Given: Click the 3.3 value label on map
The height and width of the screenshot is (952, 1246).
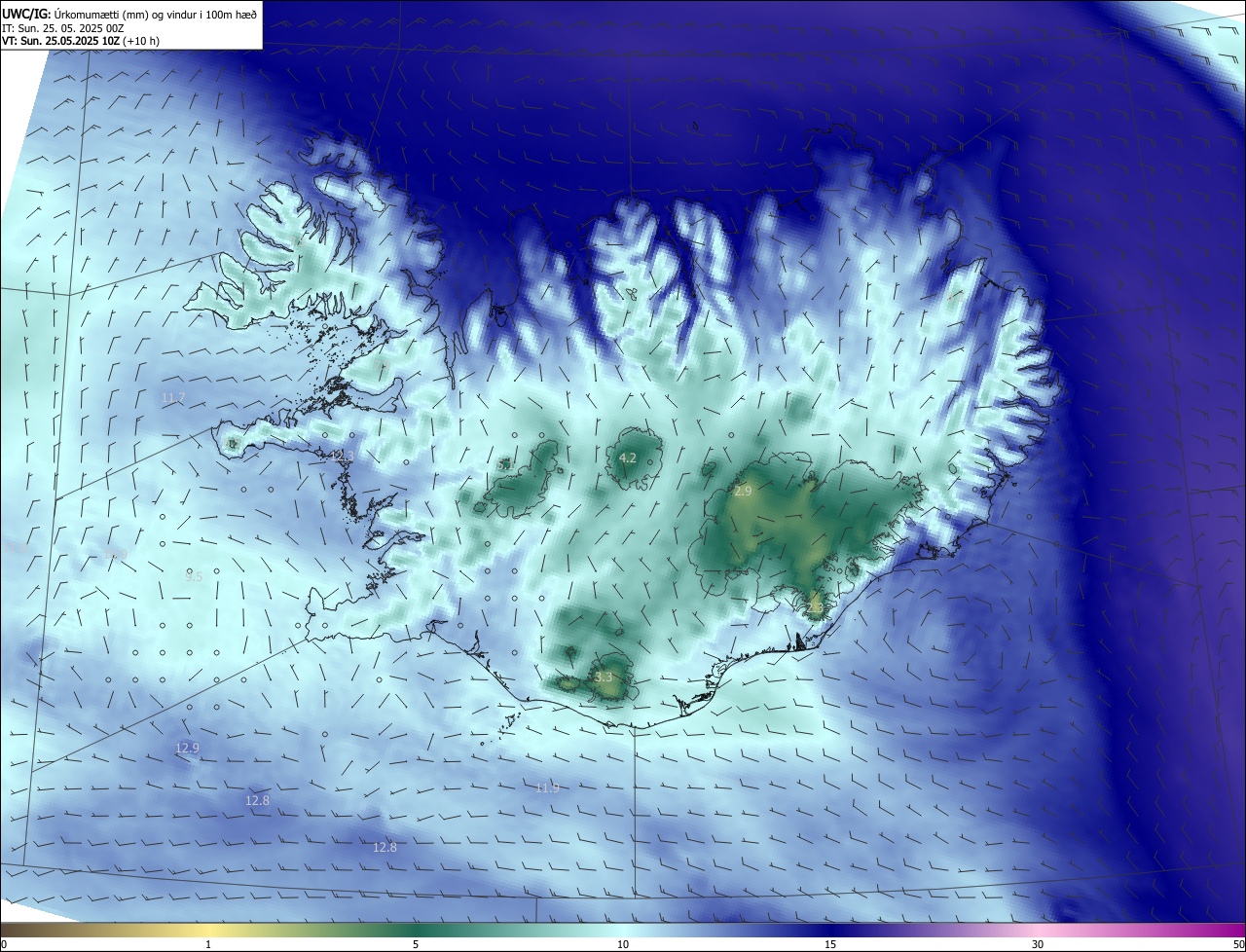Looking at the screenshot, I should (604, 677).
